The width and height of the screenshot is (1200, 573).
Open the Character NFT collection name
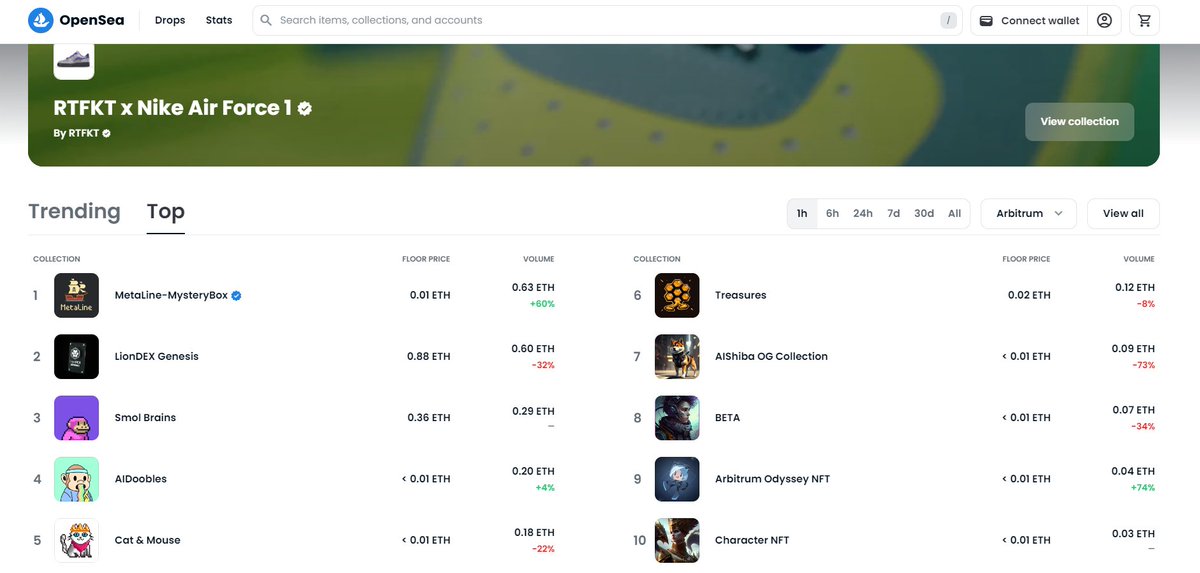click(x=752, y=540)
